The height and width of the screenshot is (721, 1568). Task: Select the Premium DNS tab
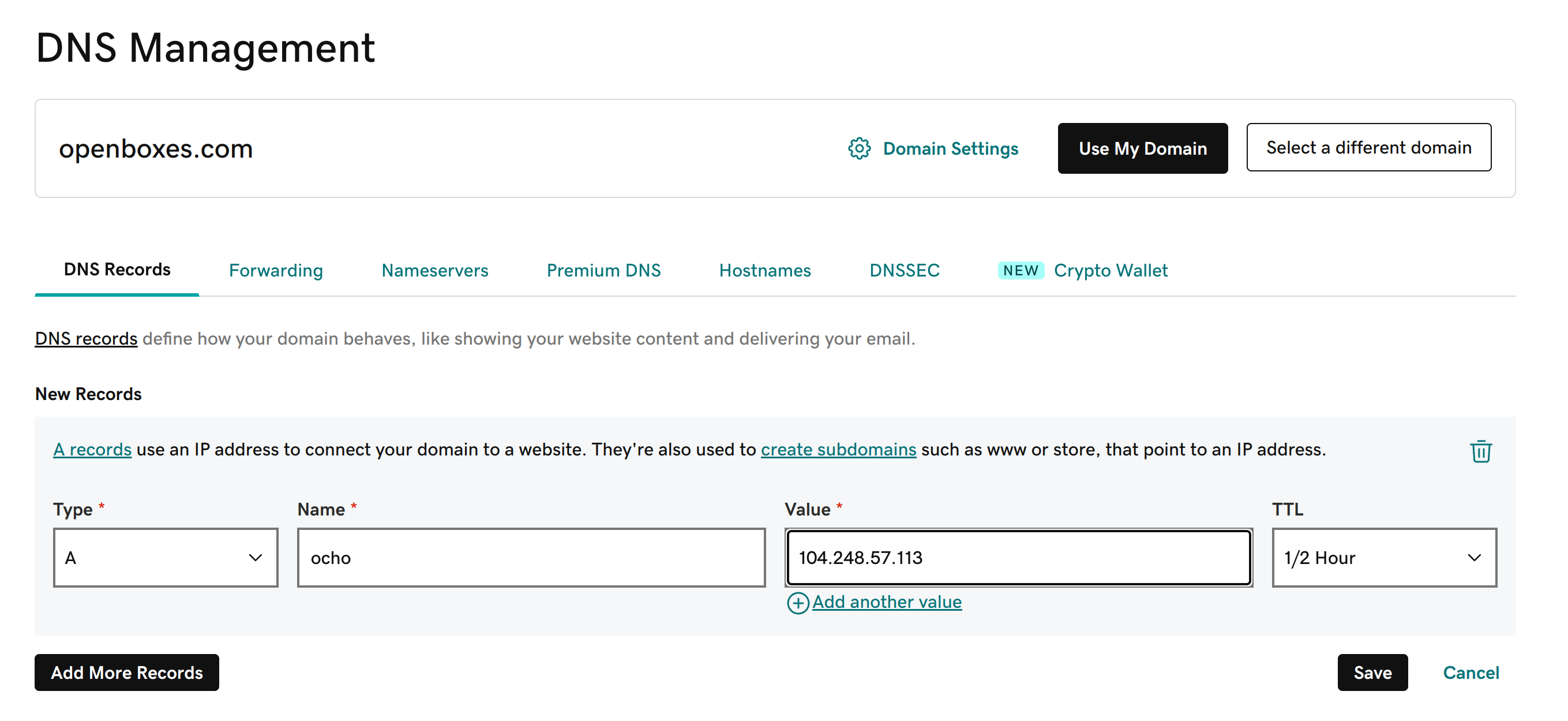(603, 270)
